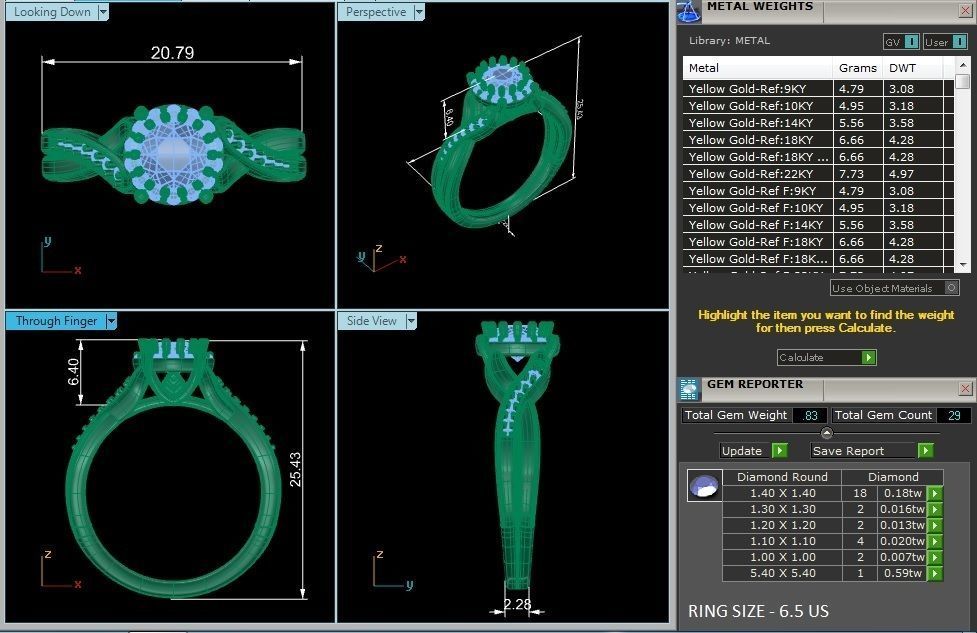Open the Through Finger viewport dropdown arrow

tap(112, 321)
